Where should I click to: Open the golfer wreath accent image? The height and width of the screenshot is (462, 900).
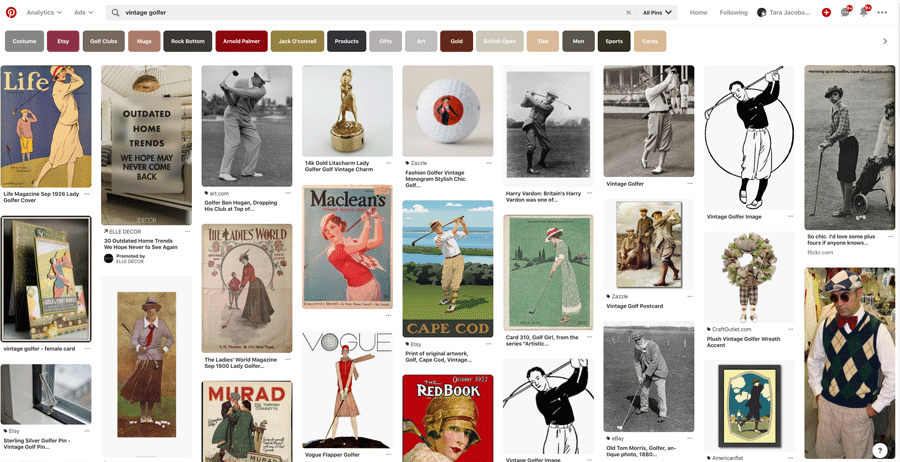pyautogui.click(x=749, y=277)
